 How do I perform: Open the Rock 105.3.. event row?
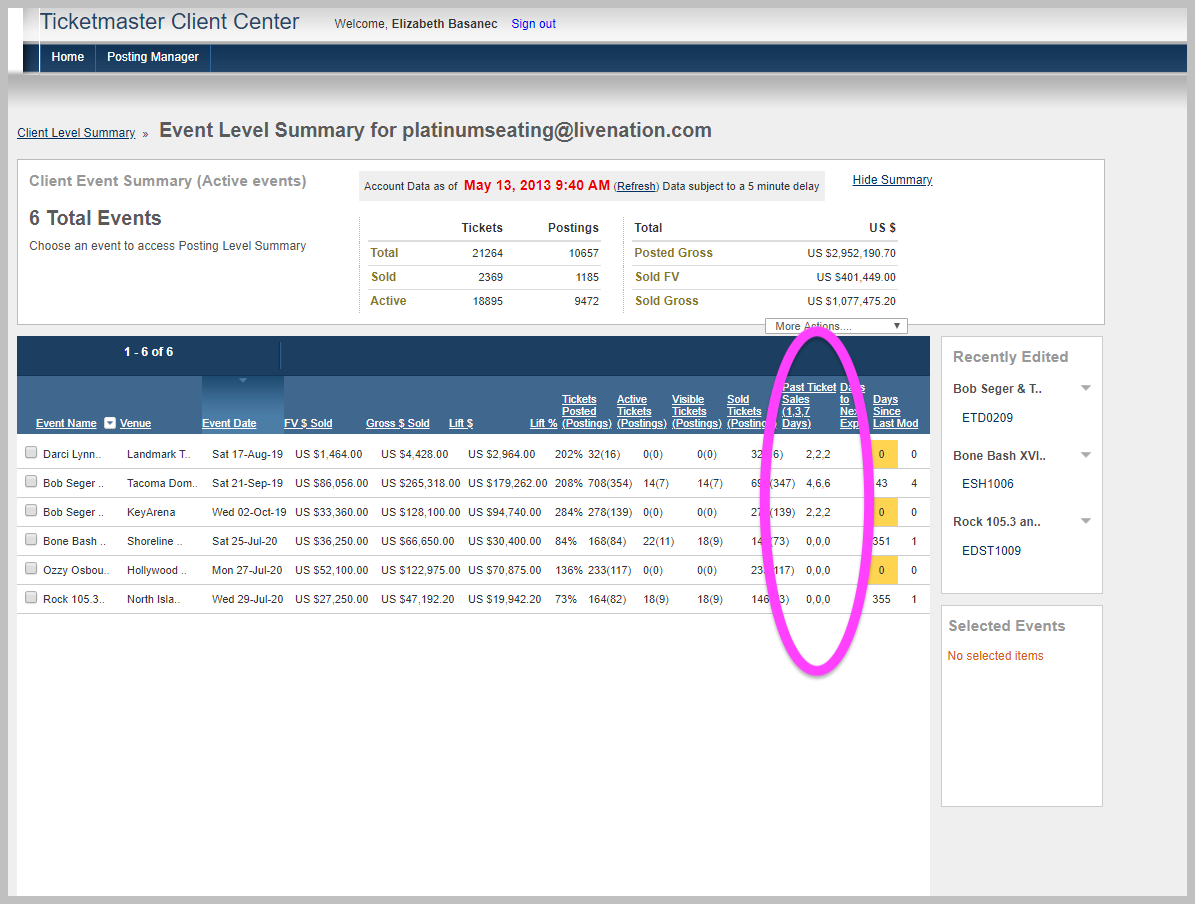click(x=74, y=599)
